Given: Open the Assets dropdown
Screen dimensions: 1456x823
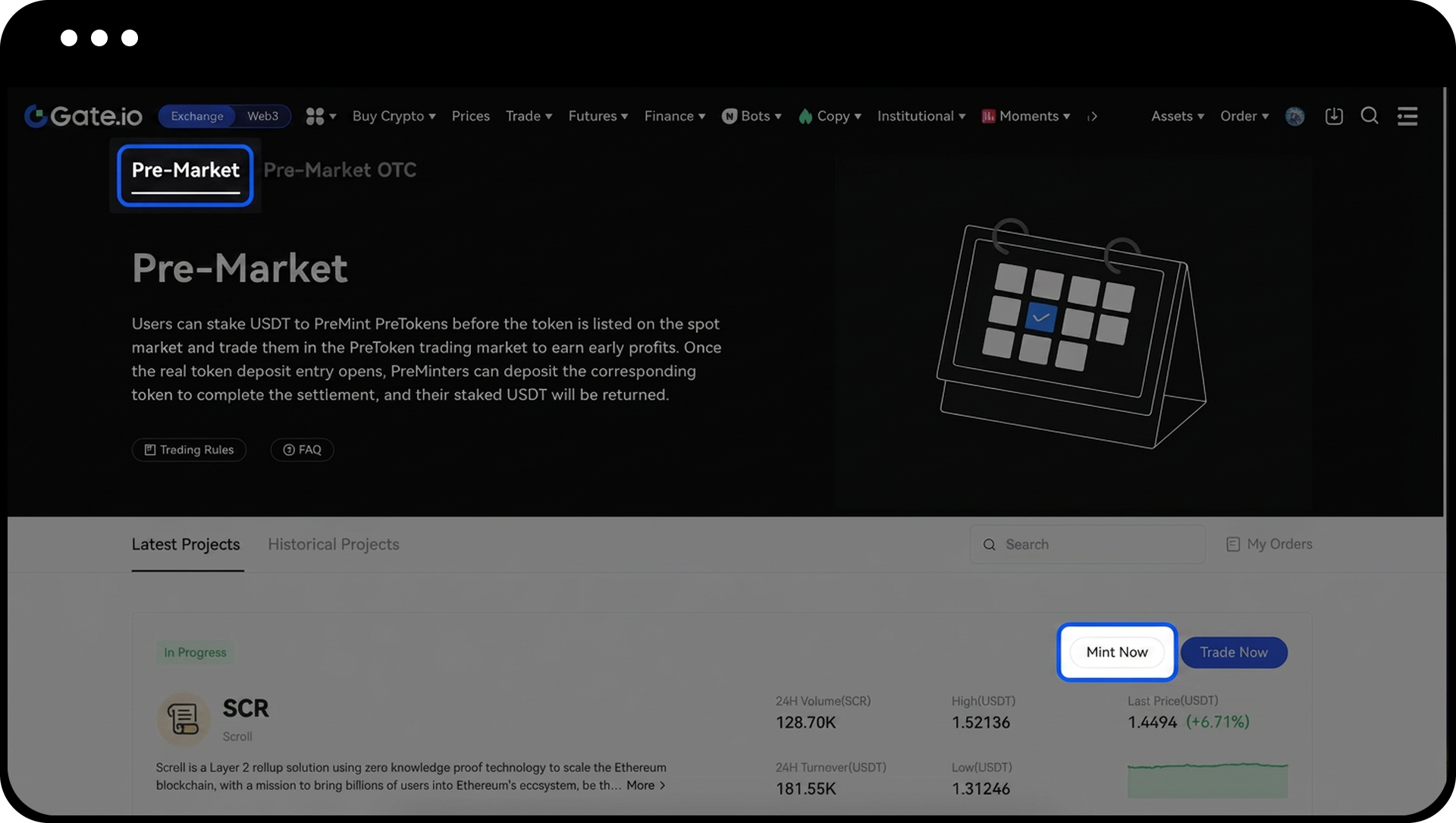Looking at the screenshot, I should point(1177,116).
